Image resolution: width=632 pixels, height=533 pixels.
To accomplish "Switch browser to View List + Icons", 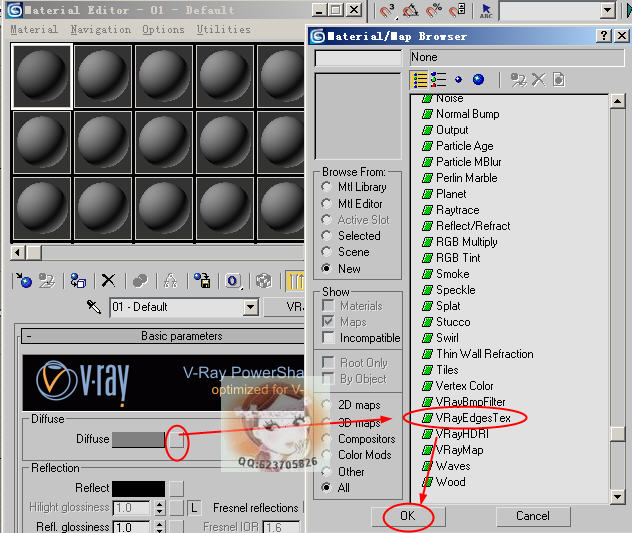I will coord(438,79).
